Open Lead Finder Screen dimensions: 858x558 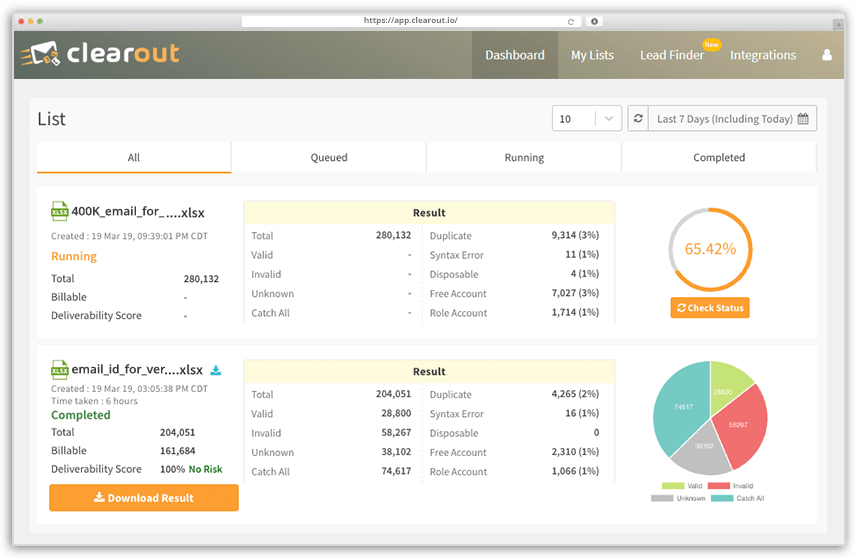pyautogui.click(x=672, y=55)
